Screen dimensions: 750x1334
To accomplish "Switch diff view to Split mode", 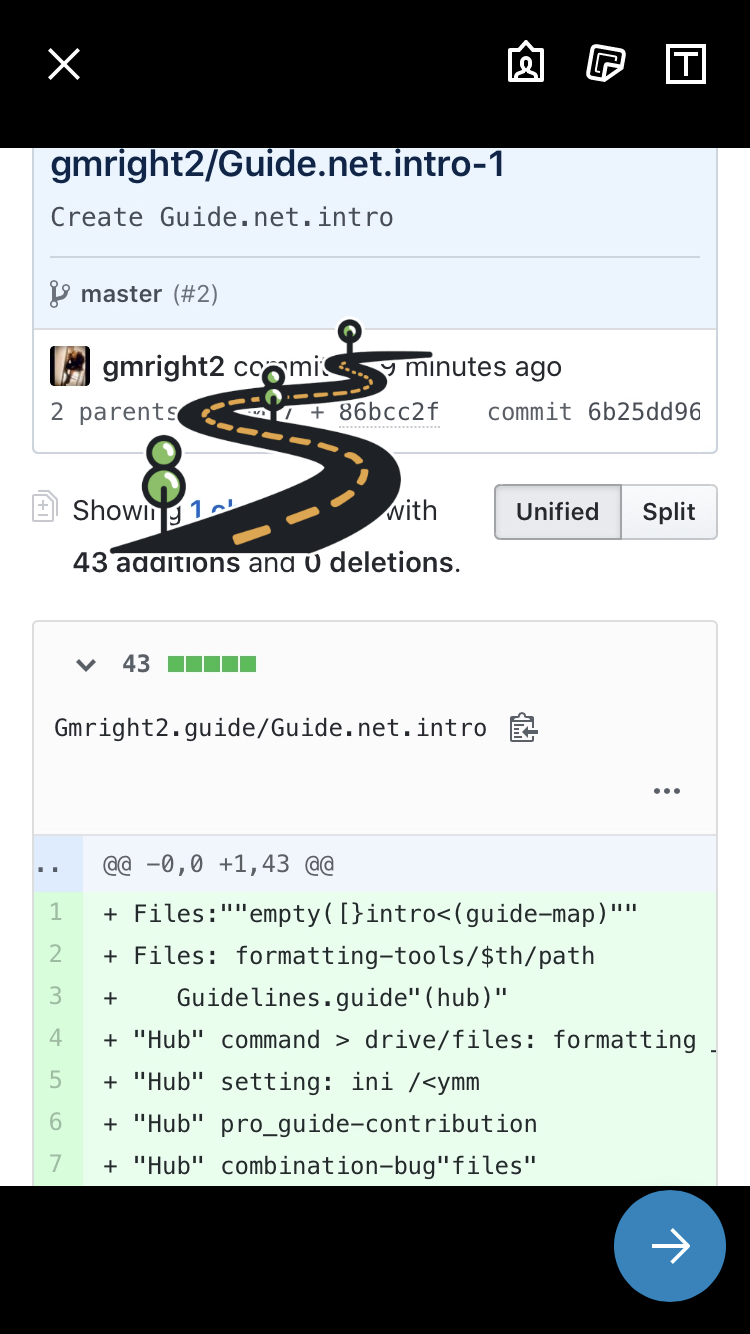I will pyautogui.click(x=668, y=511).
